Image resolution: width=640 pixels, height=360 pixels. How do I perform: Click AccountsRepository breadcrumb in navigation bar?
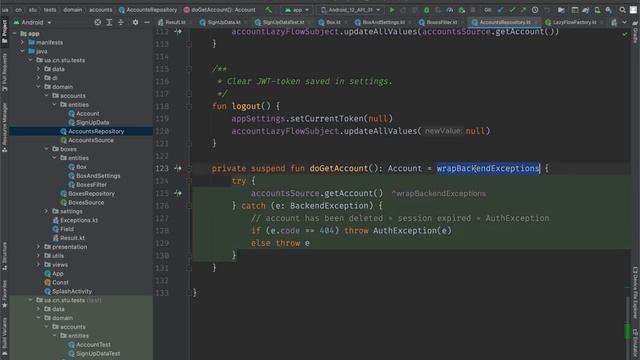(x=148, y=10)
